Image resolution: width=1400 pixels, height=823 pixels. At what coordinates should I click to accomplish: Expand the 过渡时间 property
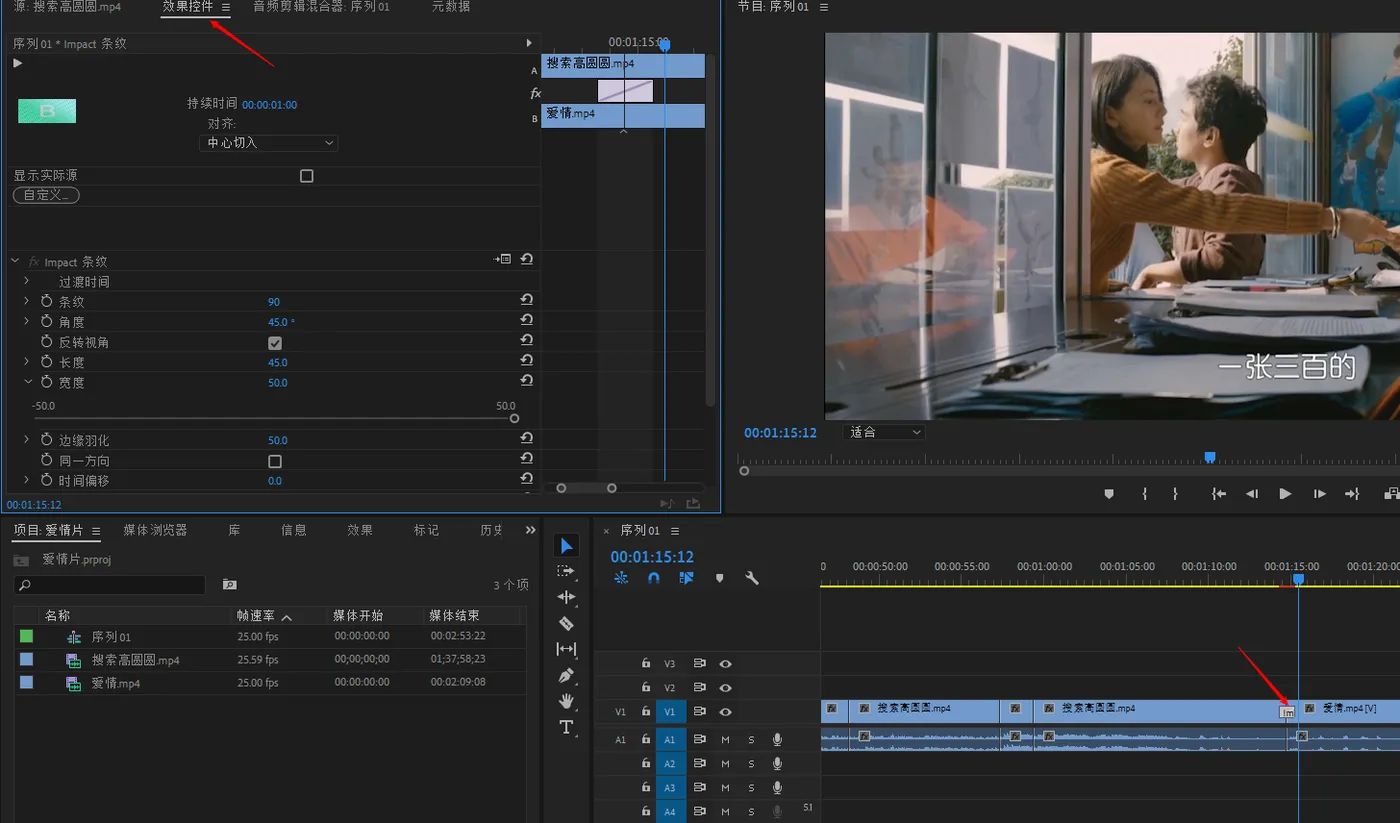click(27, 281)
